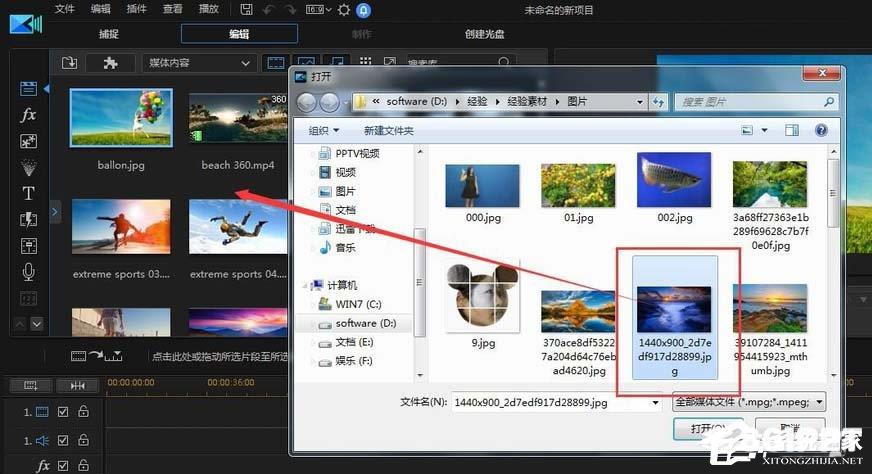This screenshot has width=872, height=474.
Task: Toggle the audio track 1 checkbox
Action: [63, 440]
